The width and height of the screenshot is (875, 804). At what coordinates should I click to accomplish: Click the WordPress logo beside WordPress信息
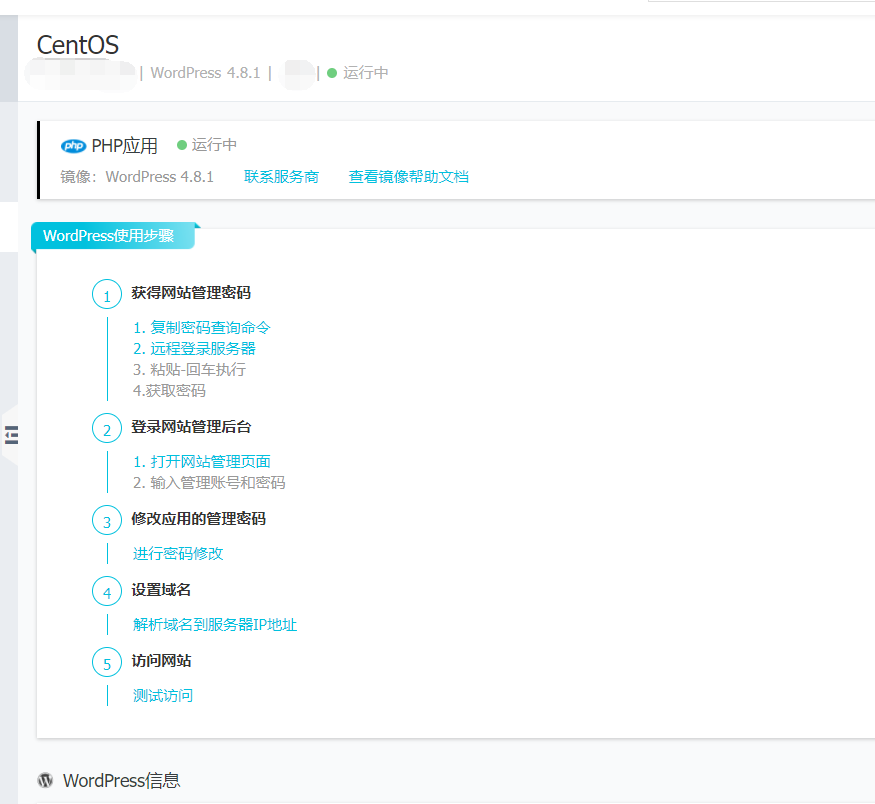45,780
